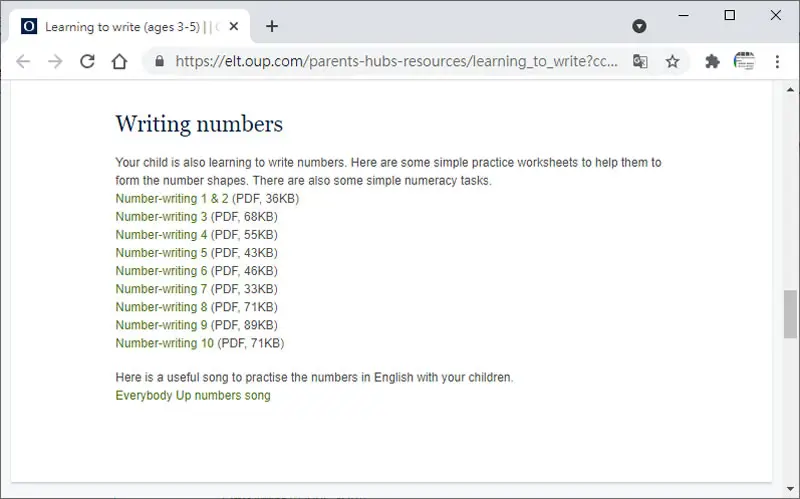Close the Learning to write tab
Screen dimensions: 800x499
[234, 27]
